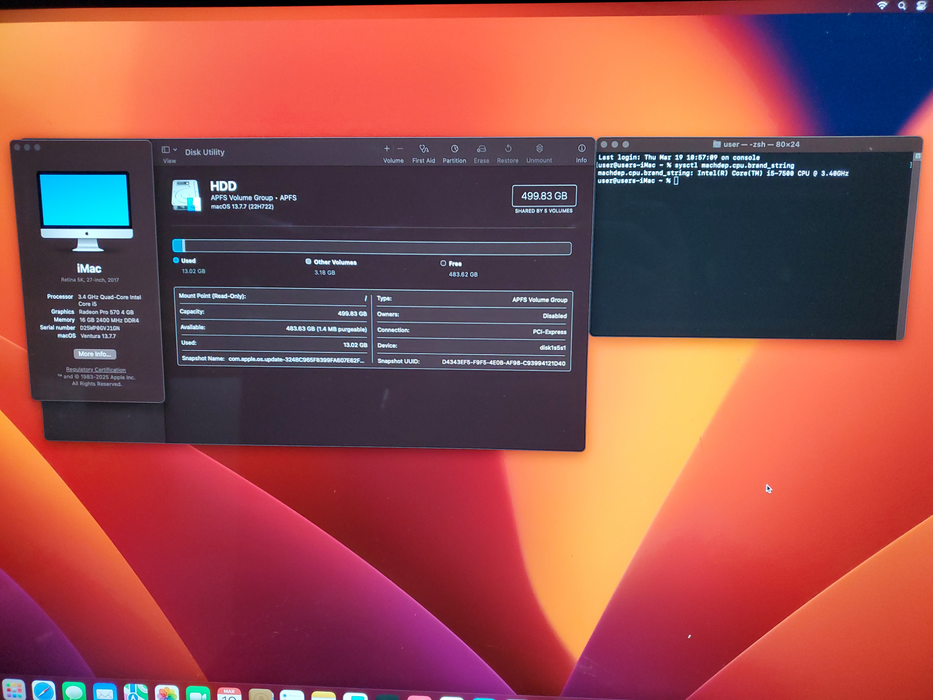The width and height of the screenshot is (933, 700).
Task: Open Photos from the Dock
Action: pos(167,693)
